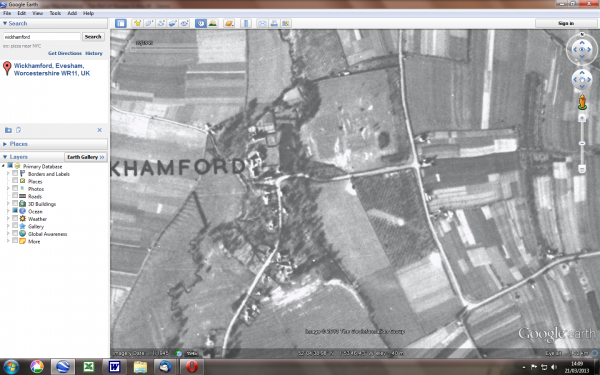Image resolution: width=600 pixels, height=375 pixels.
Task: Show sunlight across the landscape
Action: [212, 23]
